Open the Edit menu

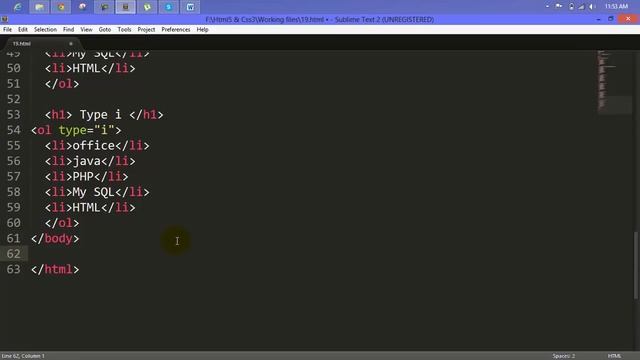23,29
